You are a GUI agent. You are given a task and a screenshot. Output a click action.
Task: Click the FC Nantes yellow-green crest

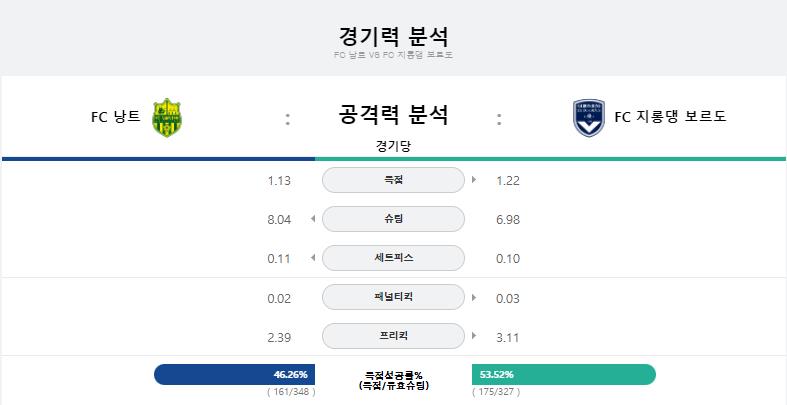pos(167,117)
